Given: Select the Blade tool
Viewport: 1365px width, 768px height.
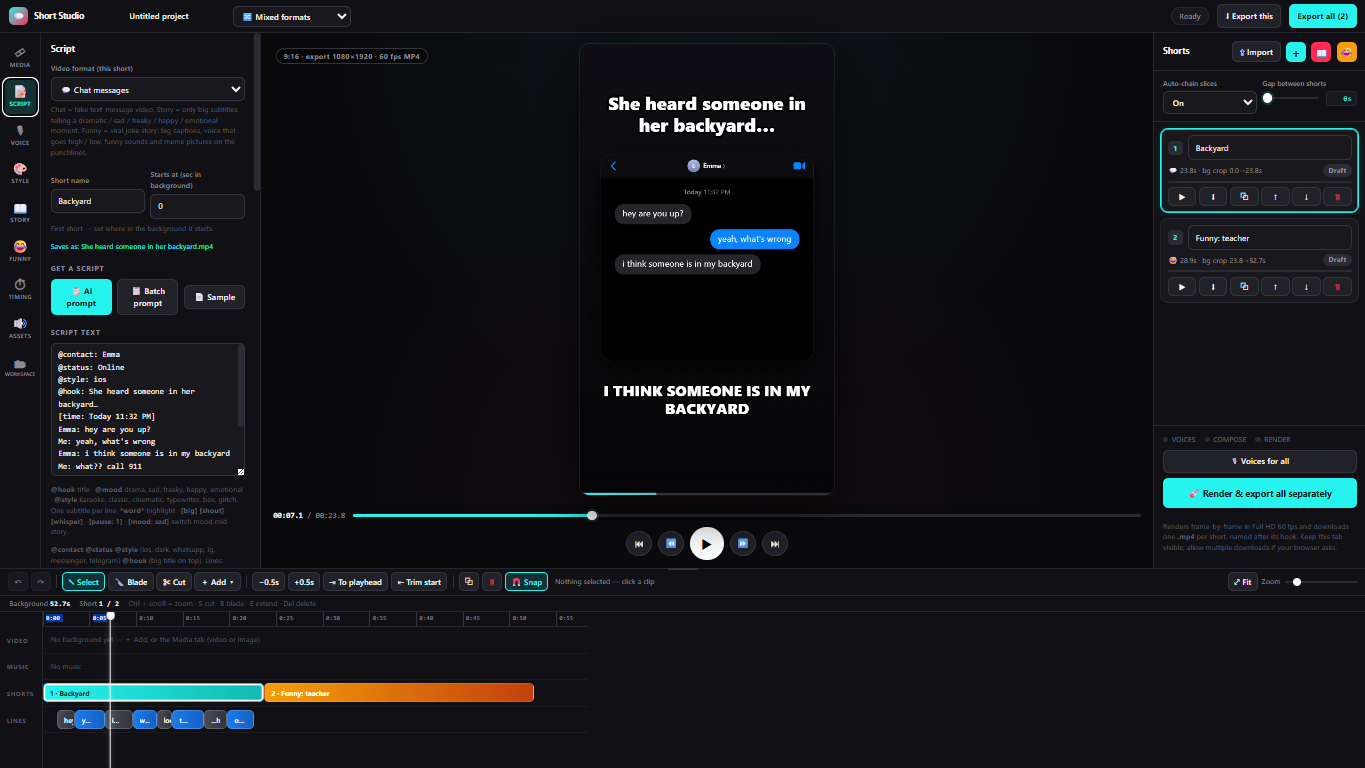Looking at the screenshot, I should [131, 582].
